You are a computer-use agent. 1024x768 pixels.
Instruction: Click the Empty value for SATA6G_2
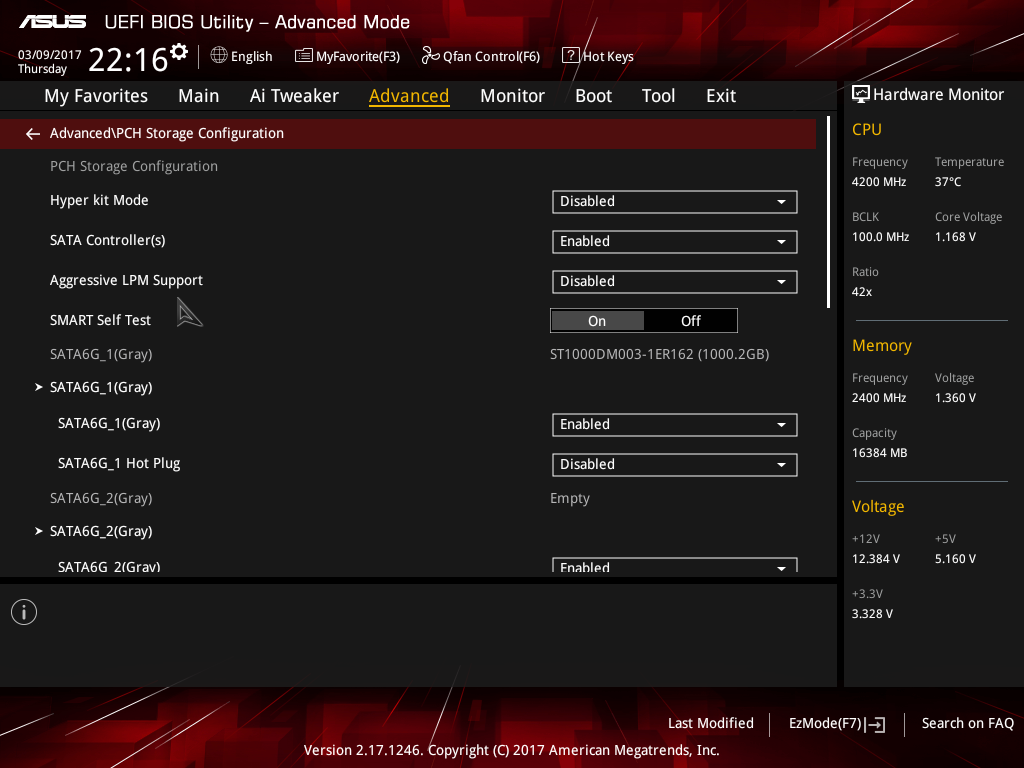click(x=569, y=498)
